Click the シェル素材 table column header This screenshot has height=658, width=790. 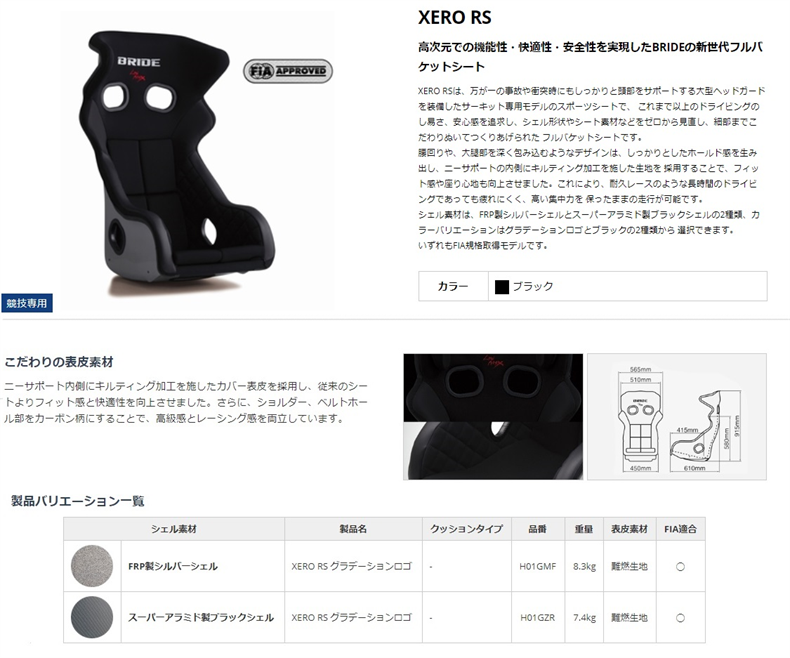[x=174, y=529]
